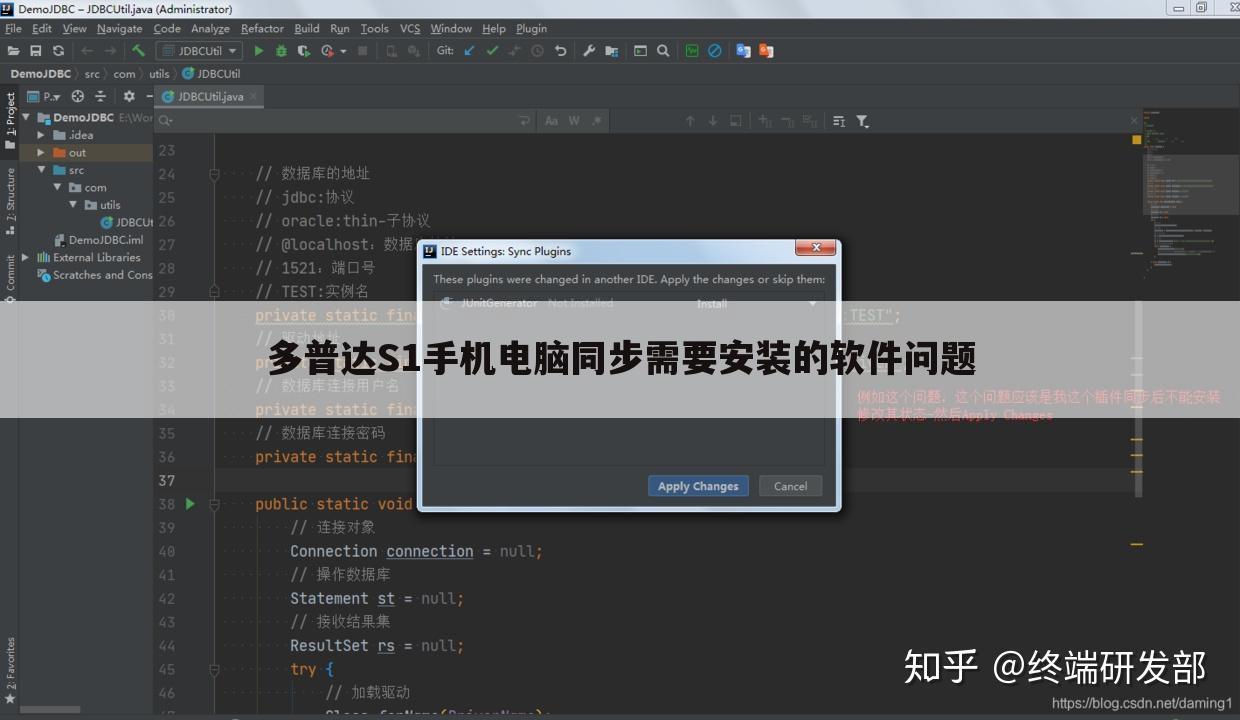Toggle Words W option in find bar
Screen dimensions: 1240x720
(574, 121)
